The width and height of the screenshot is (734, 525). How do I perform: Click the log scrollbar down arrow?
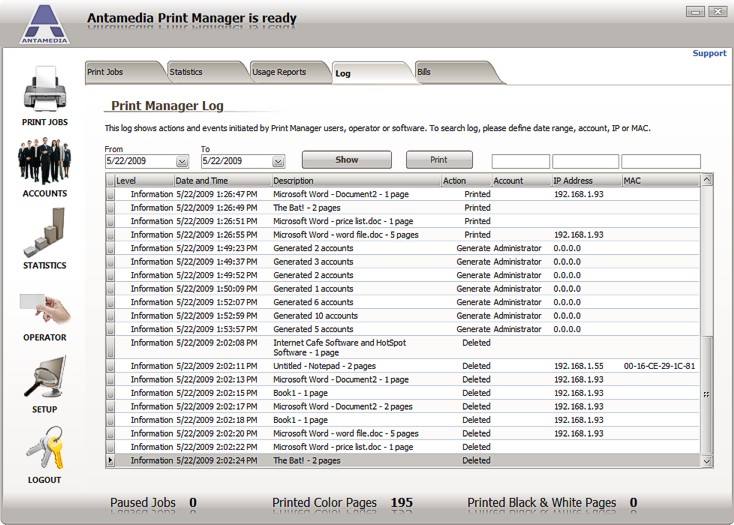[707, 461]
